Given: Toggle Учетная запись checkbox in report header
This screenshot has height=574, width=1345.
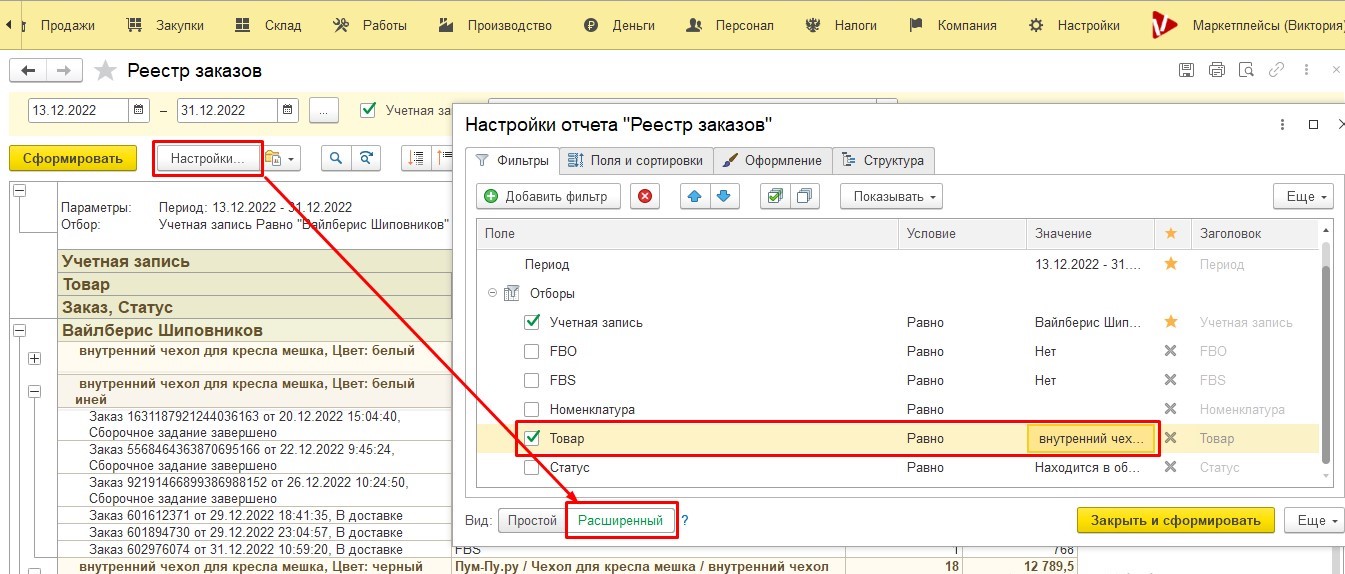Looking at the screenshot, I should pos(368,109).
